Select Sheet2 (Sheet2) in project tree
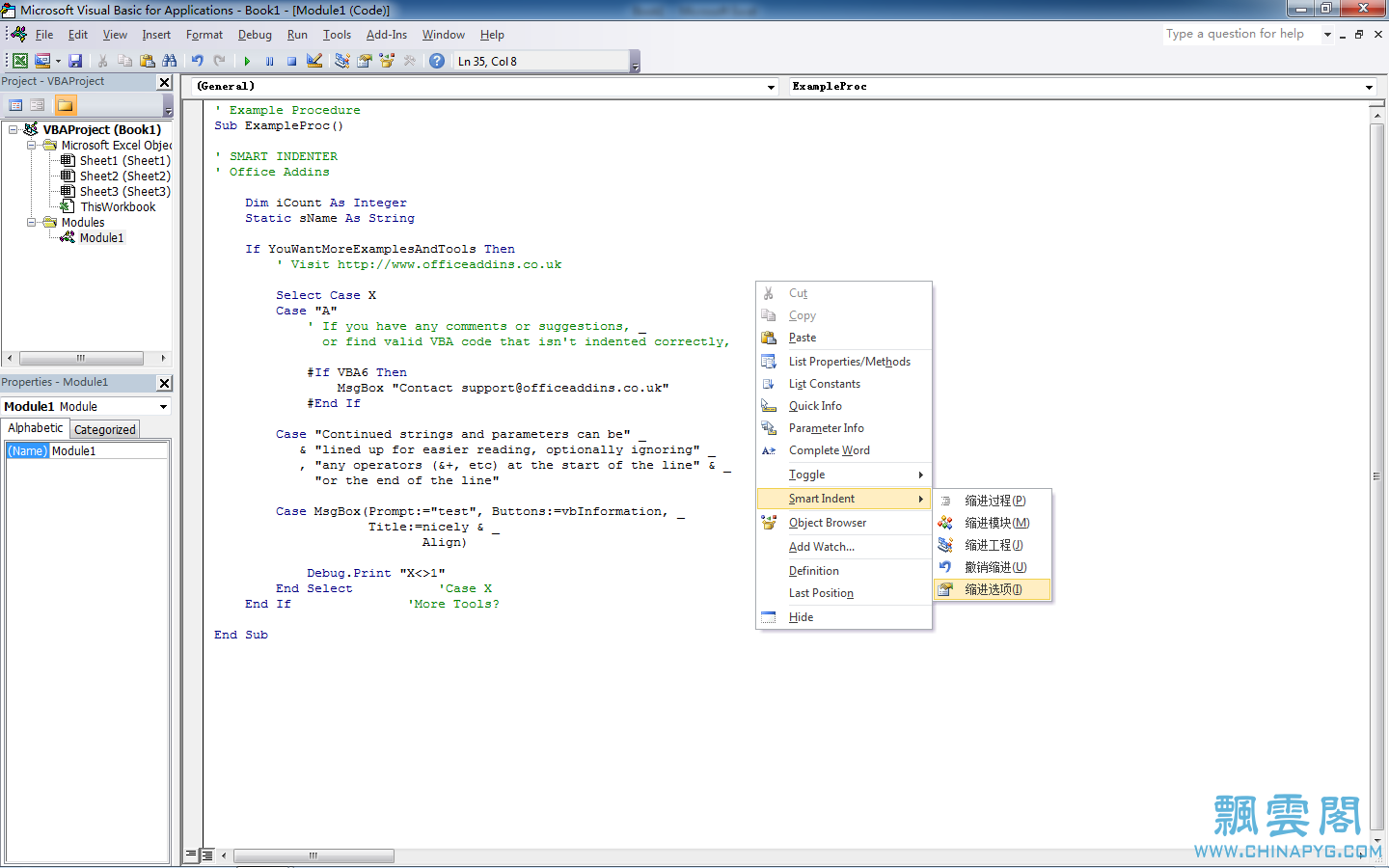Screen dimensions: 1389x868 pos(124,176)
